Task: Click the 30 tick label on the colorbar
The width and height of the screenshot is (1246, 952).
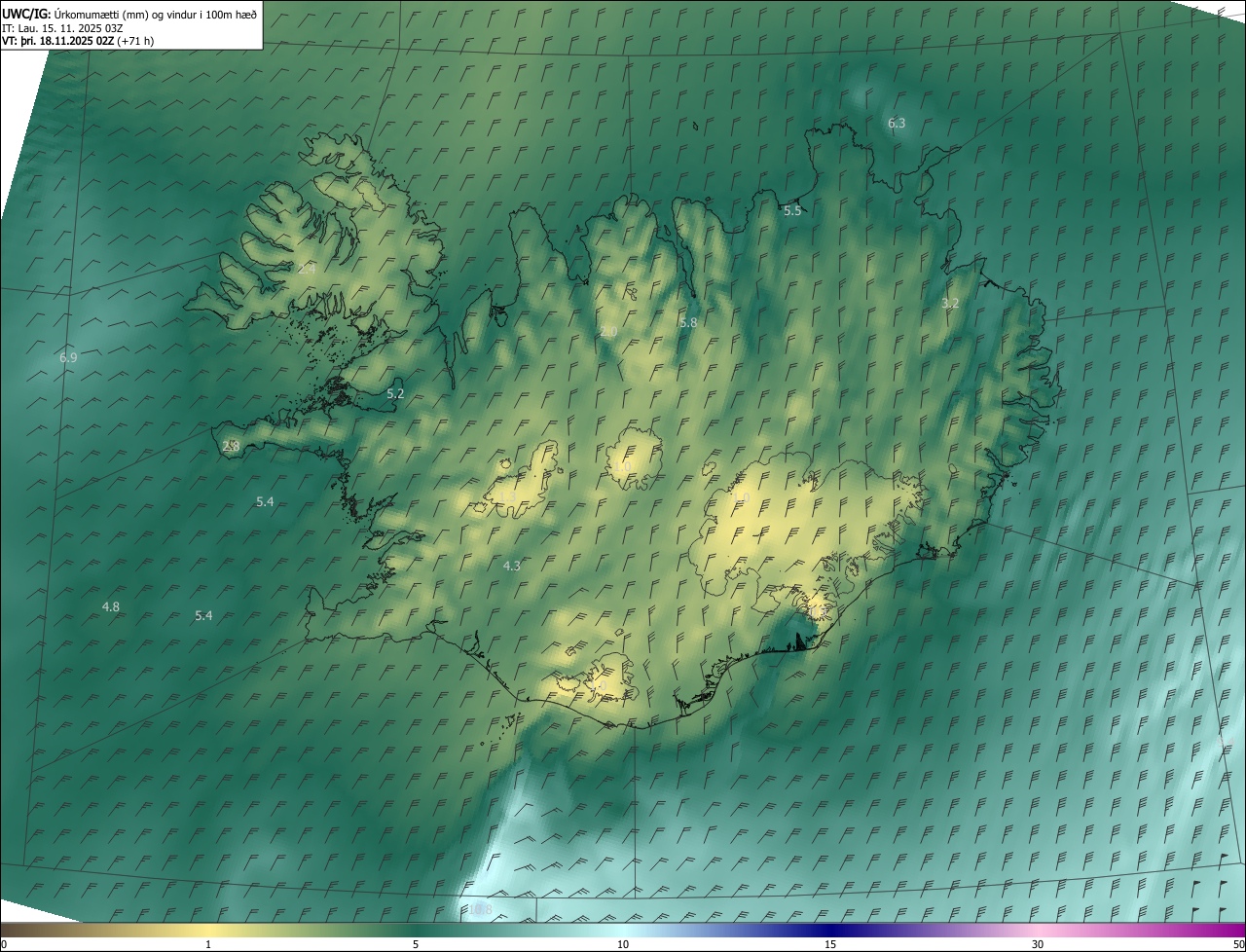Action: tap(1038, 944)
